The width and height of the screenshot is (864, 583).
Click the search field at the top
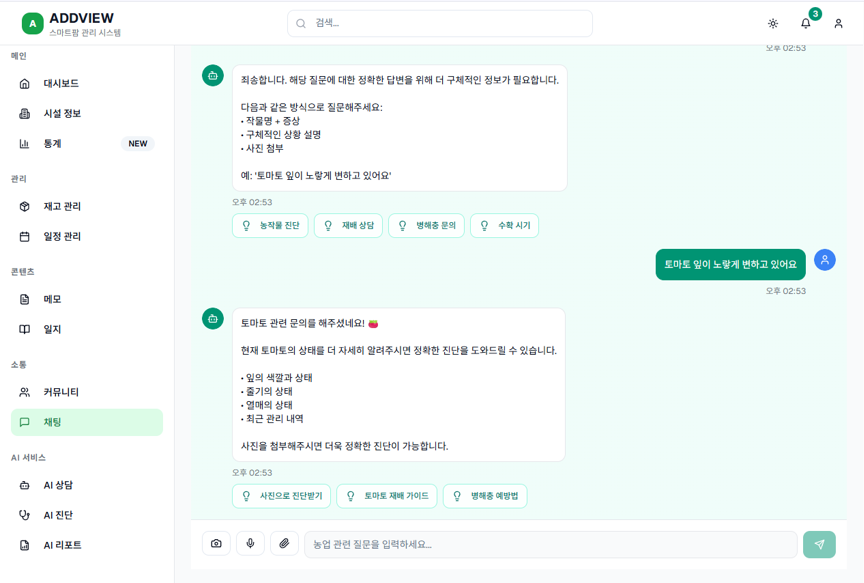tap(440, 23)
